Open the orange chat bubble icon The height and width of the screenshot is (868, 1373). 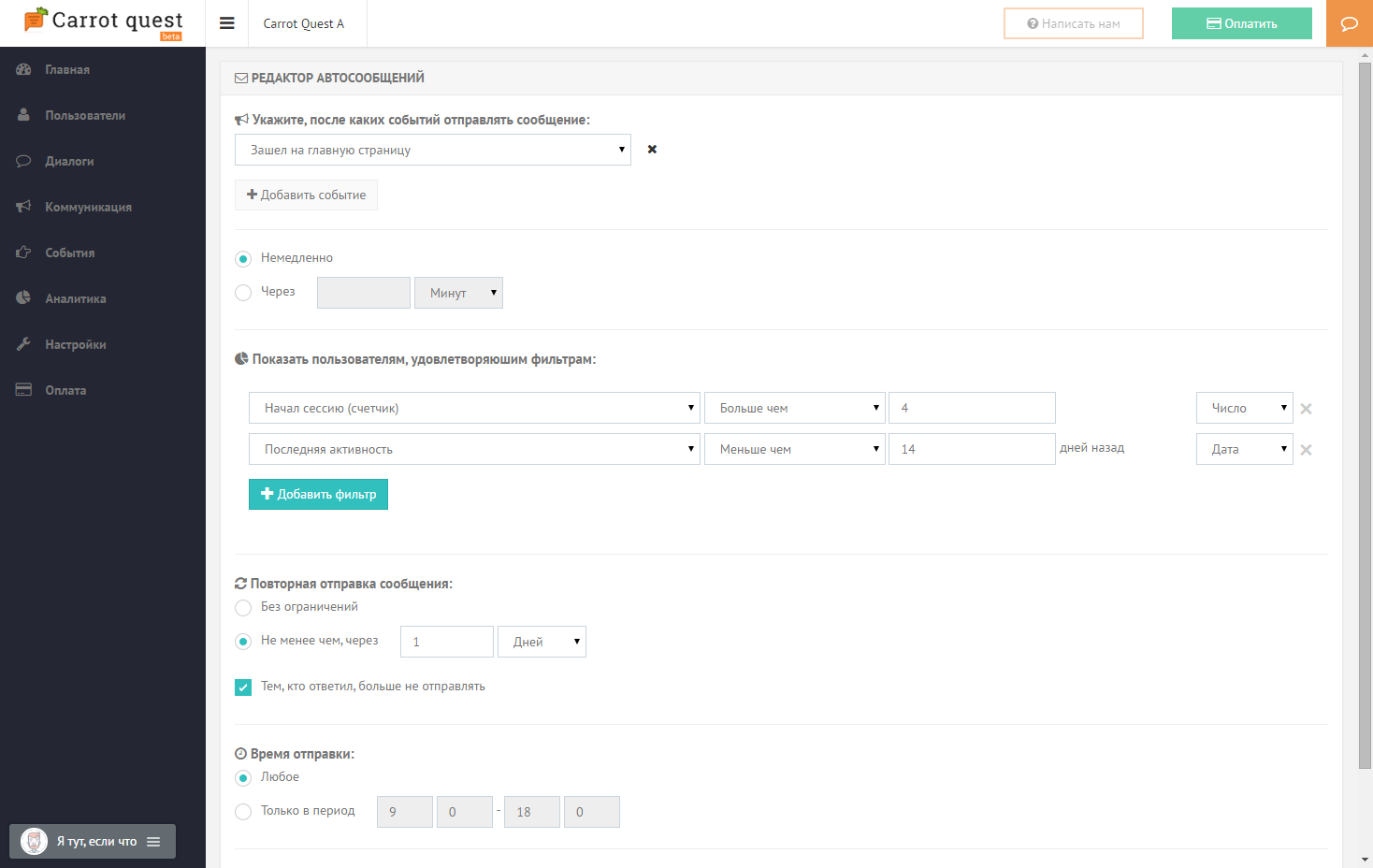pyautogui.click(x=1349, y=23)
